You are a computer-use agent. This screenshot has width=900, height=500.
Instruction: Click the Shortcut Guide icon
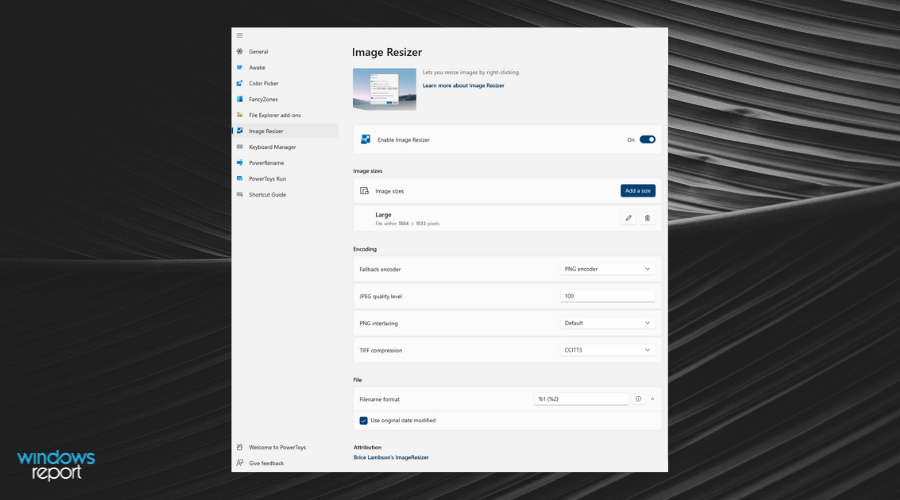coord(240,195)
